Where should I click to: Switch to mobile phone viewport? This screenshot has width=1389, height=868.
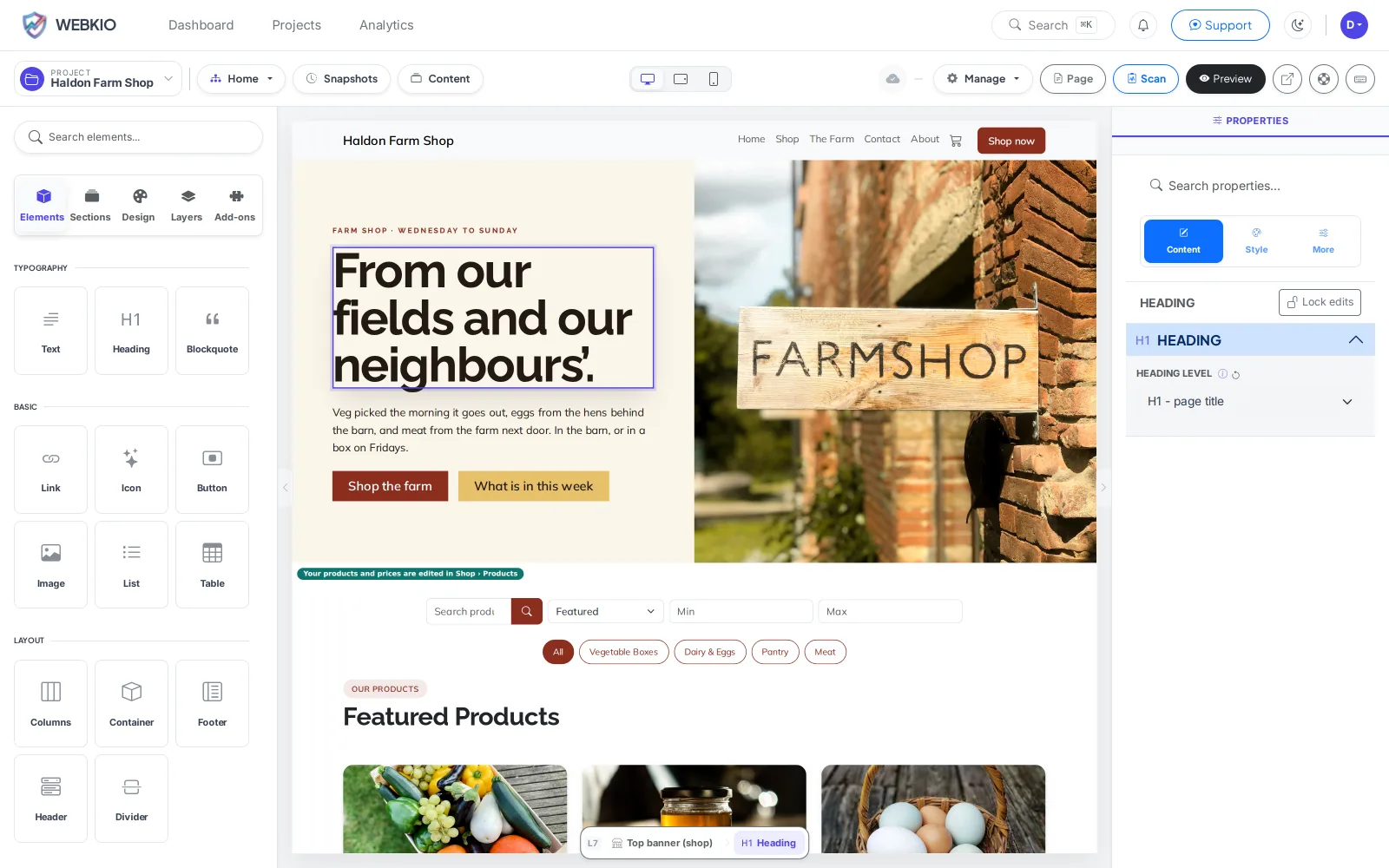coord(714,79)
